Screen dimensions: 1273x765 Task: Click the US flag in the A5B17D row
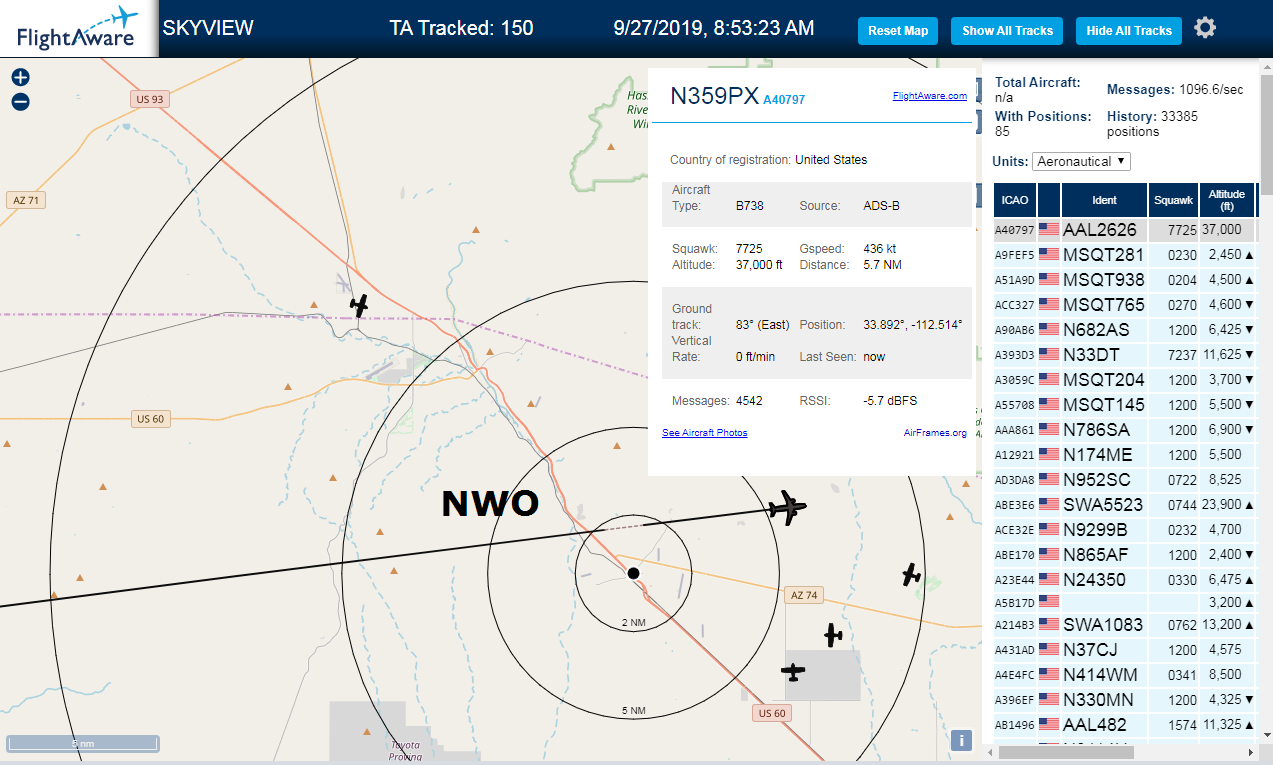coord(1049,601)
